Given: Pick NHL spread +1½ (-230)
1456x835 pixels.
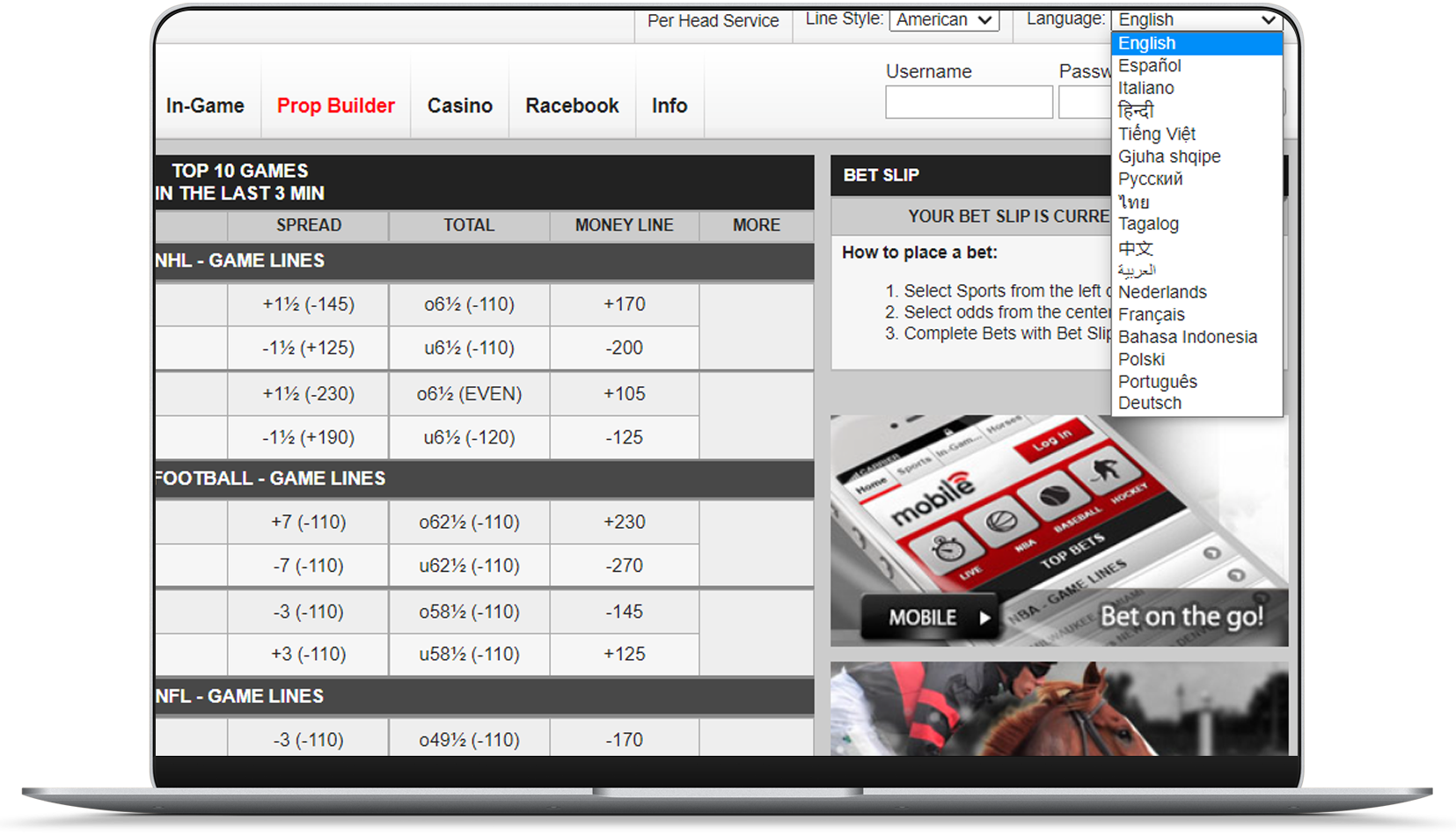Looking at the screenshot, I should tap(308, 394).
